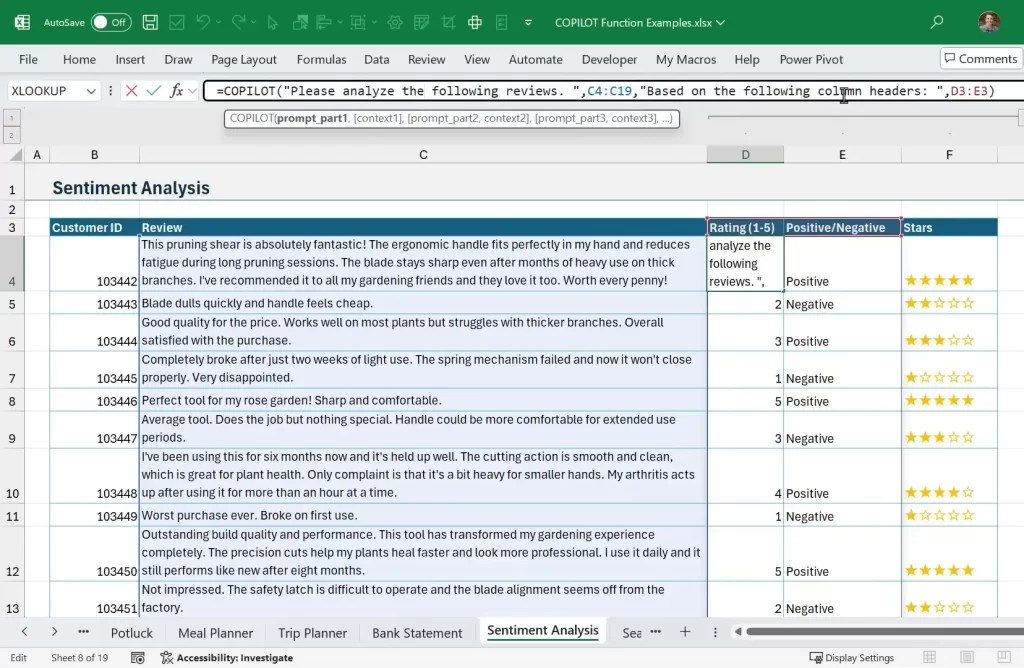Collapse outline to level 1
1024x668 pixels.
click(x=11, y=118)
